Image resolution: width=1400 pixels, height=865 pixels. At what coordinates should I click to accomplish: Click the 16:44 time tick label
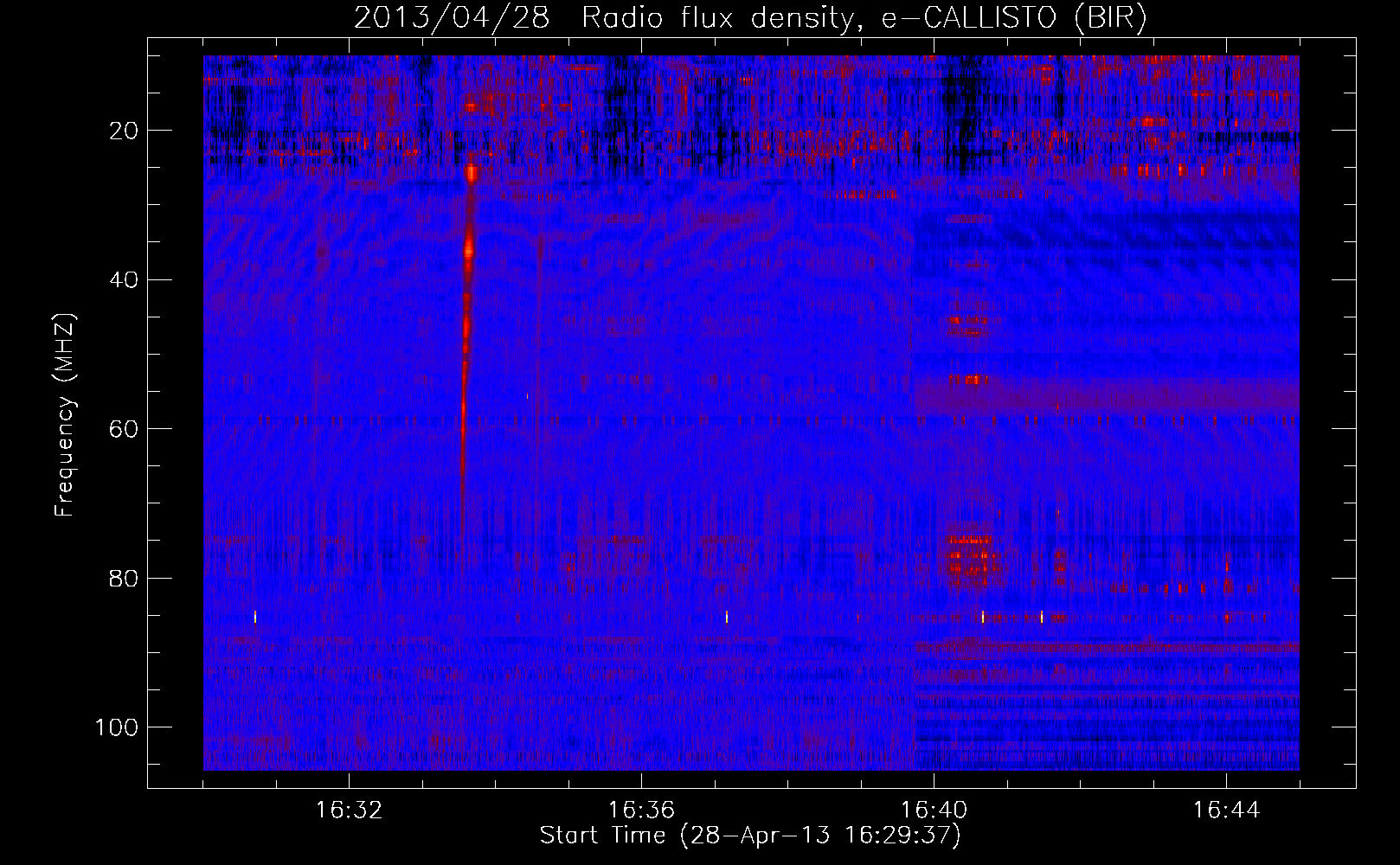1226,811
